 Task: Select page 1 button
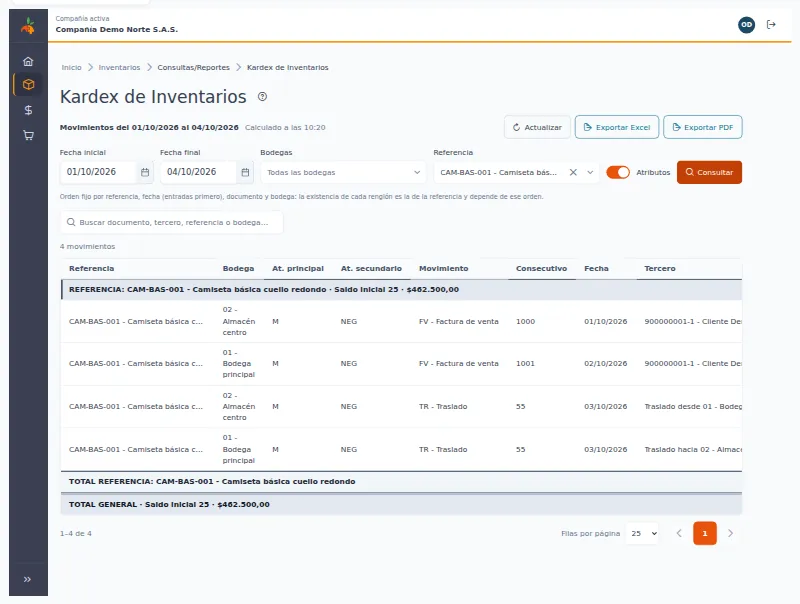705,534
